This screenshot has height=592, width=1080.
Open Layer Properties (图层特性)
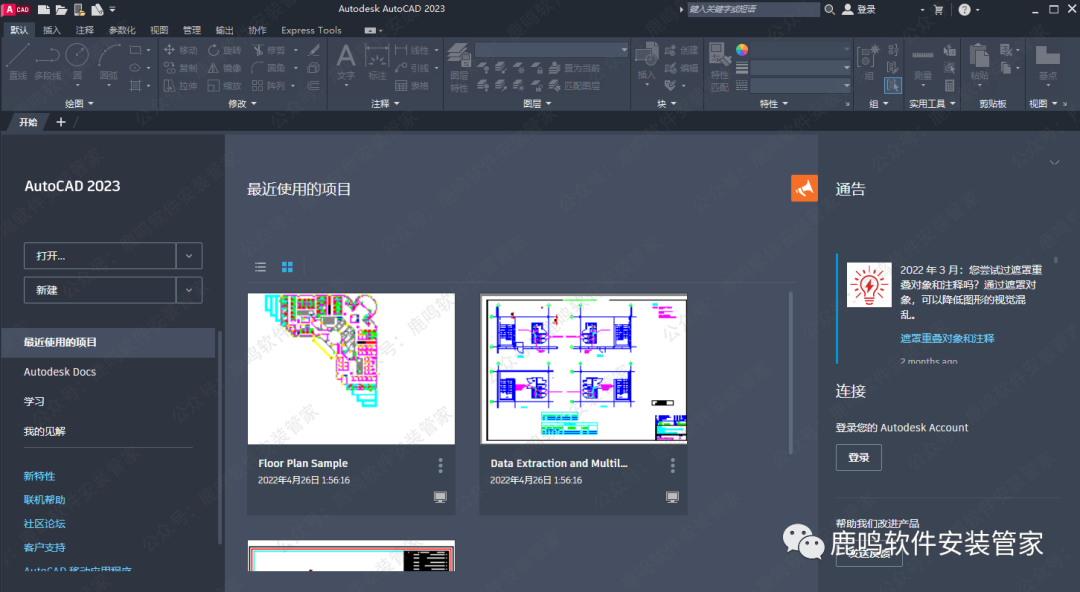pyautogui.click(x=459, y=66)
